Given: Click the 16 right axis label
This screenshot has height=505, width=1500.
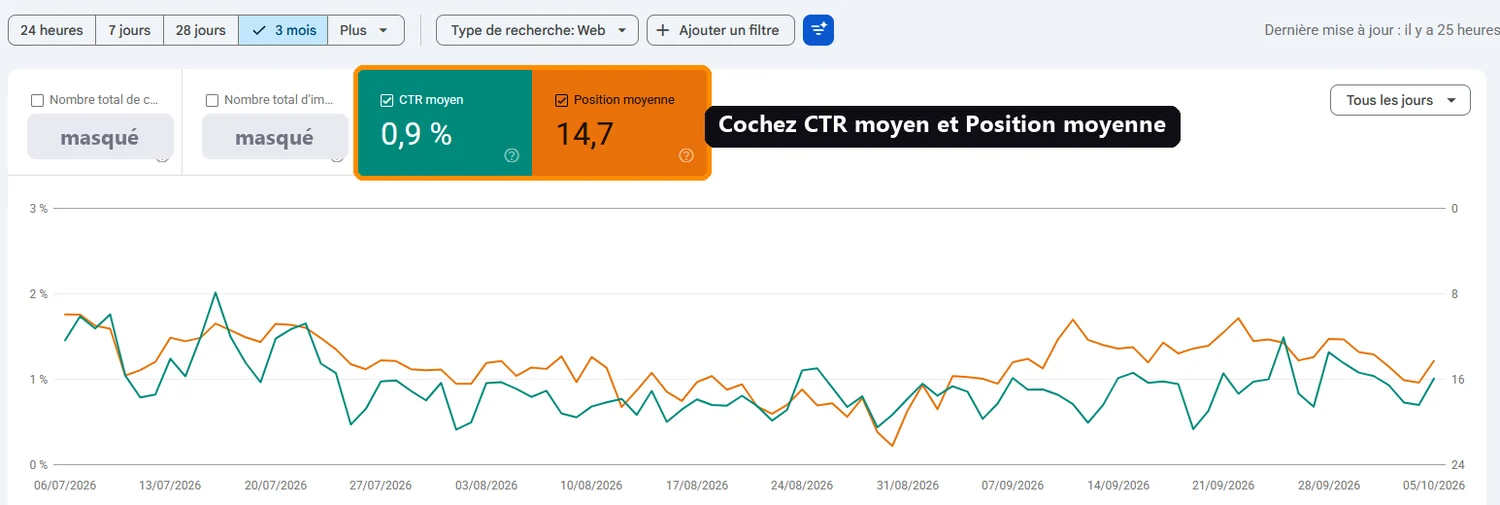Looking at the screenshot, I should tap(1458, 379).
